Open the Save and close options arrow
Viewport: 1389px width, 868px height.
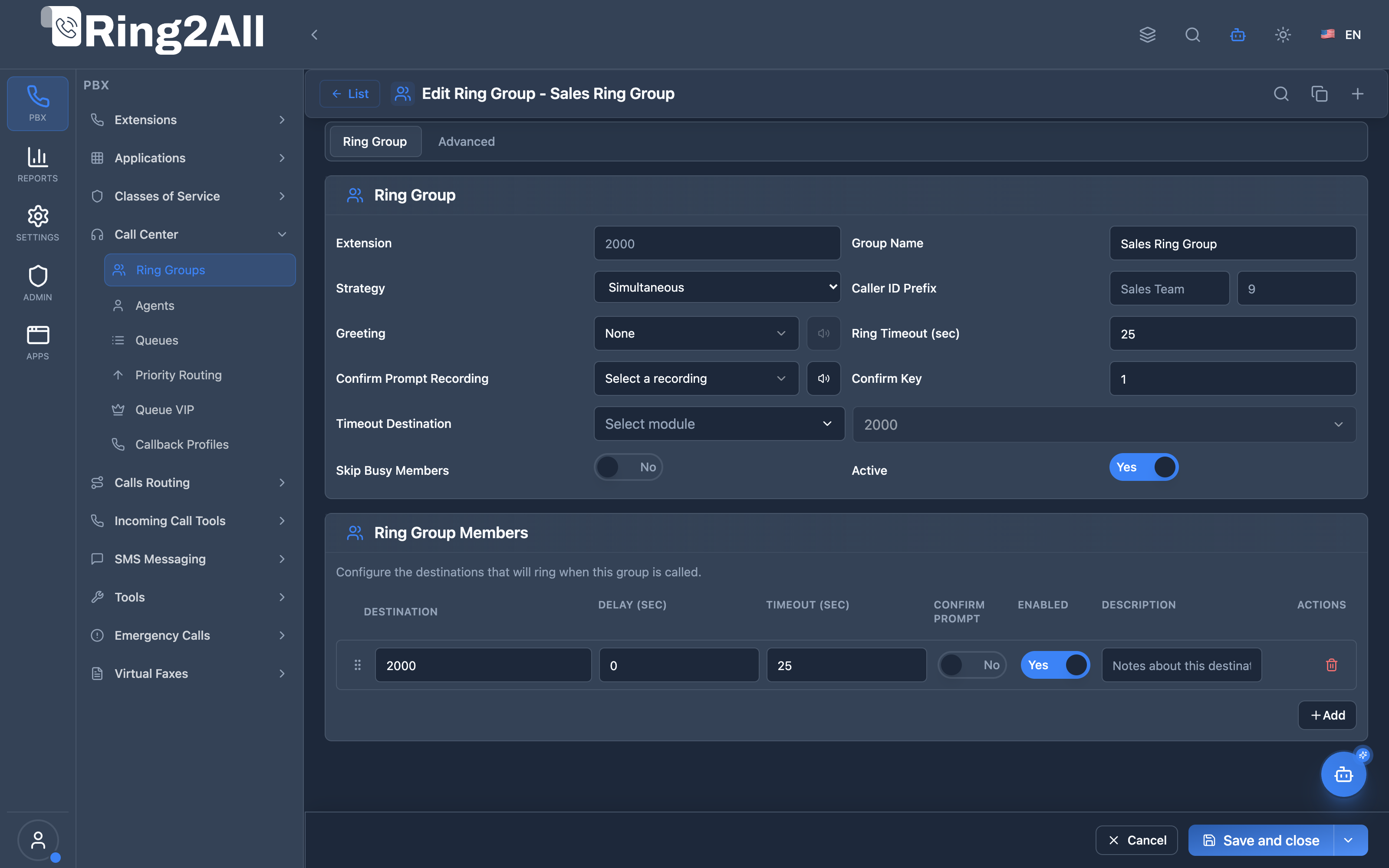click(1350, 841)
